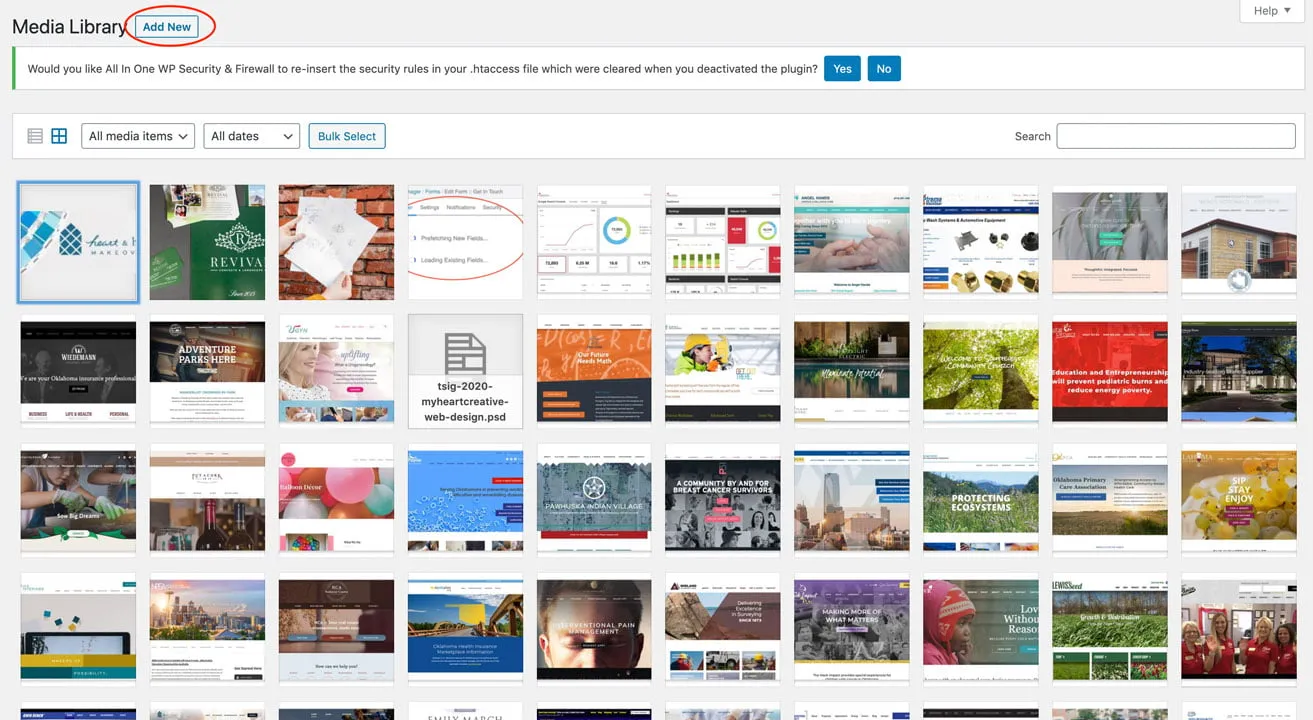
Task: Click the Bulk Select button
Action: (347, 136)
